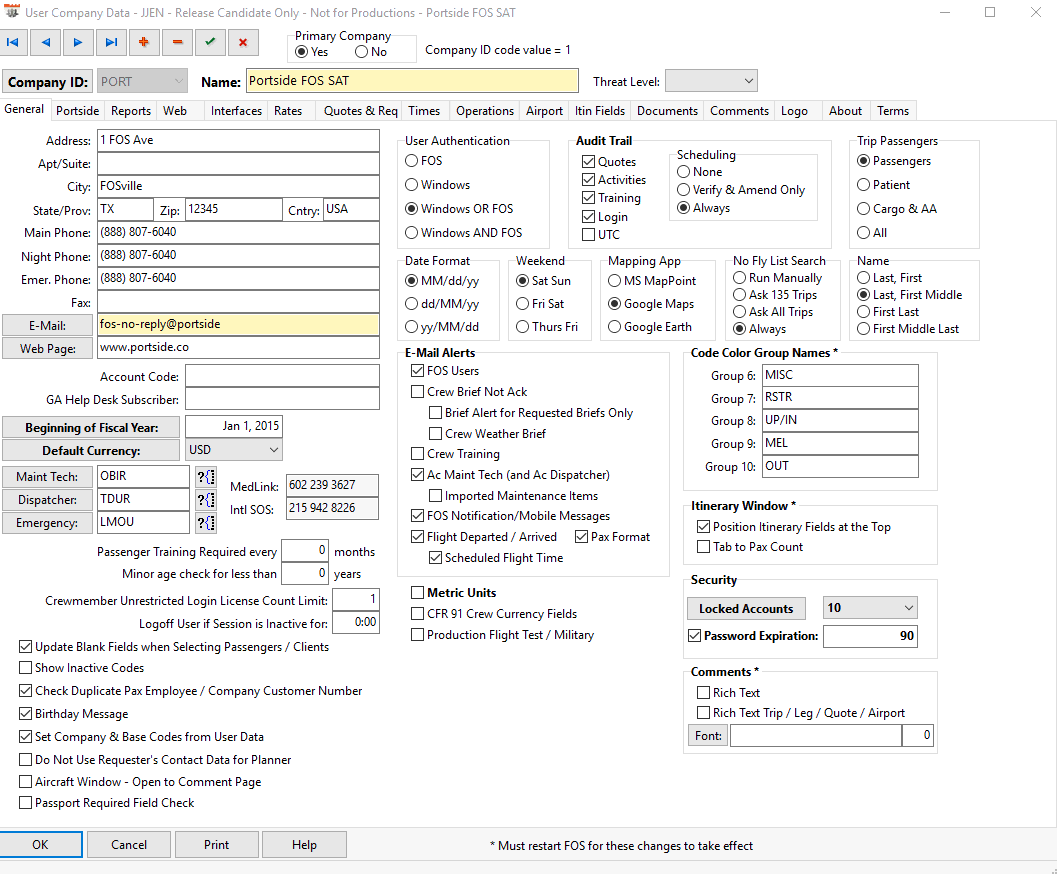Image resolution: width=1057 pixels, height=874 pixels.
Task: Open the Locked Accounts count dropdown
Action: (x=869, y=608)
